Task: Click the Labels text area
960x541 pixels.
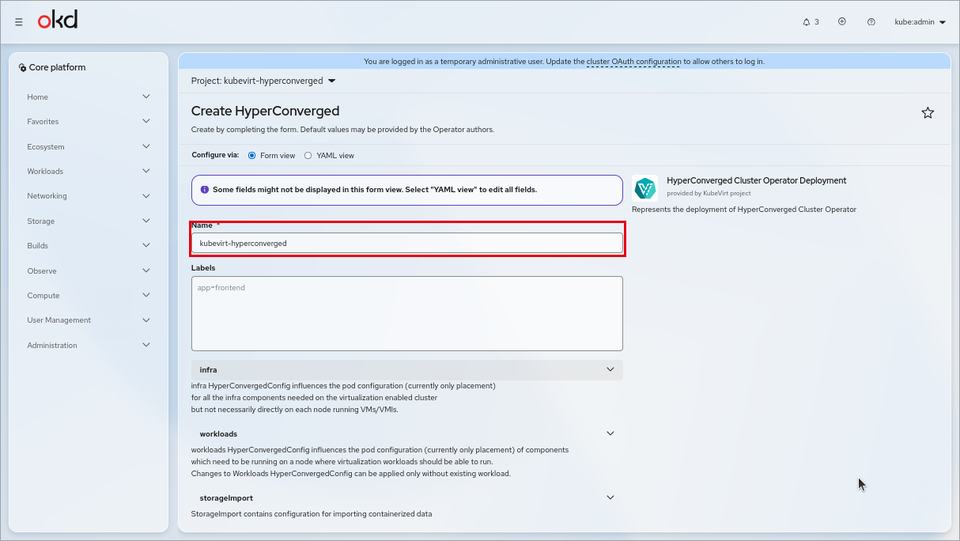Action: click(x=407, y=313)
